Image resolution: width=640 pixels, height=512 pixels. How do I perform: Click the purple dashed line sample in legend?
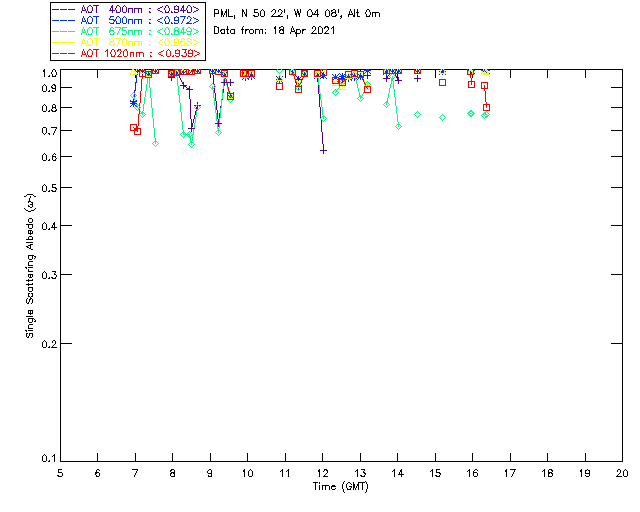(64, 9)
